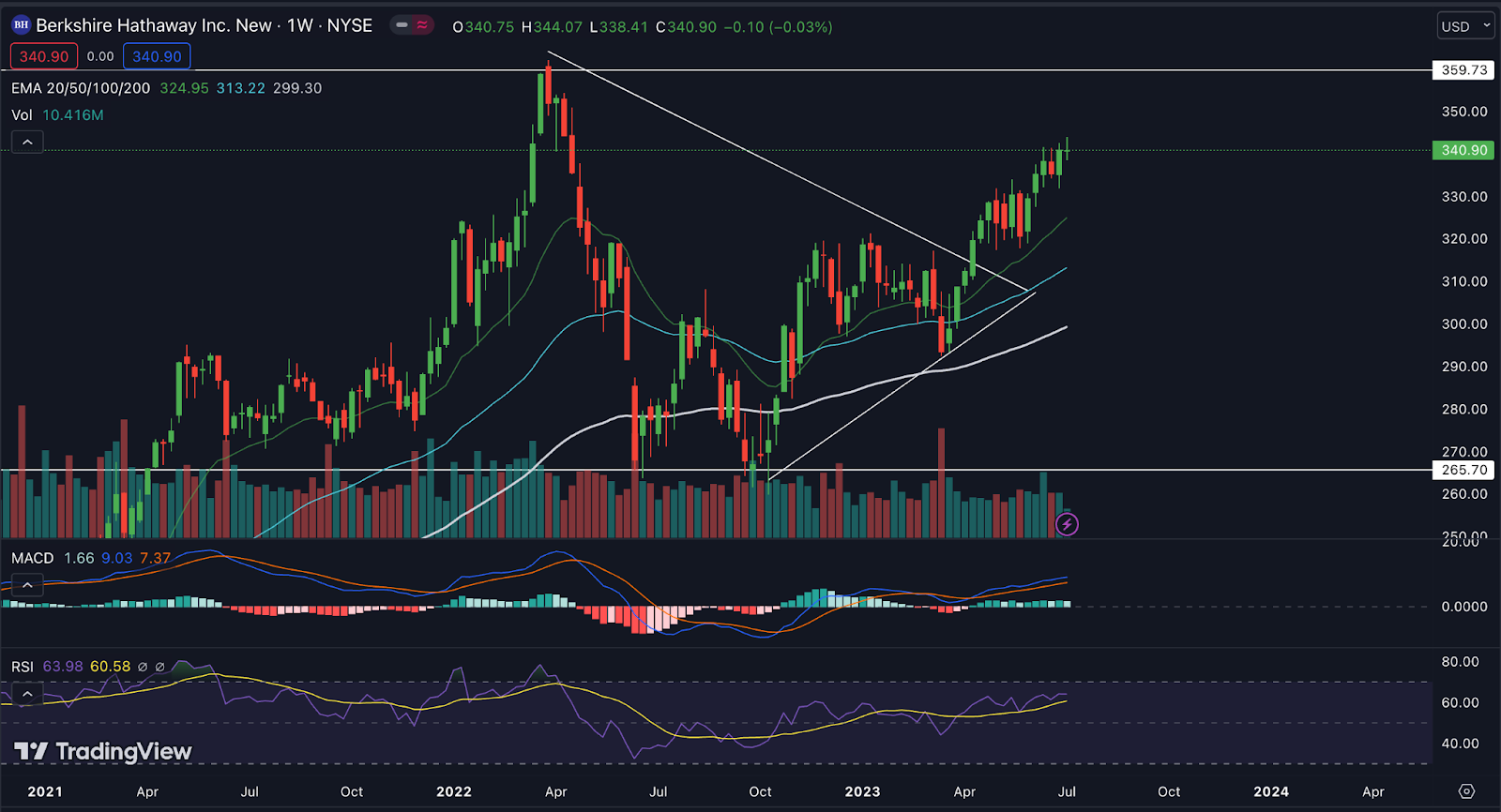Click the 2023 label on time axis
The width and height of the screenshot is (1501, 812).
[x=862, y=791]
